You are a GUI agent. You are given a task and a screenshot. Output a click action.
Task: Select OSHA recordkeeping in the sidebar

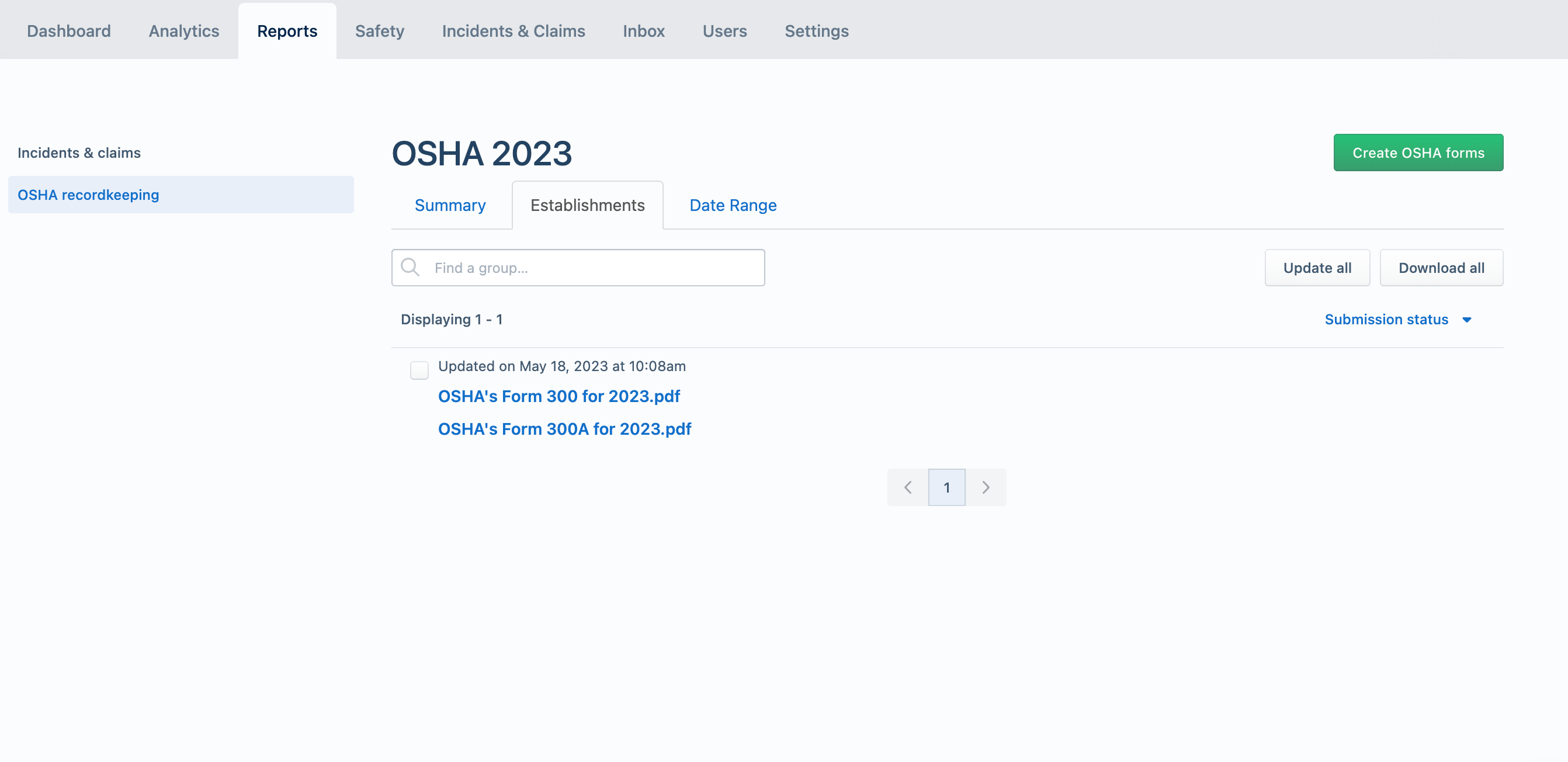[x=88, y=195]
